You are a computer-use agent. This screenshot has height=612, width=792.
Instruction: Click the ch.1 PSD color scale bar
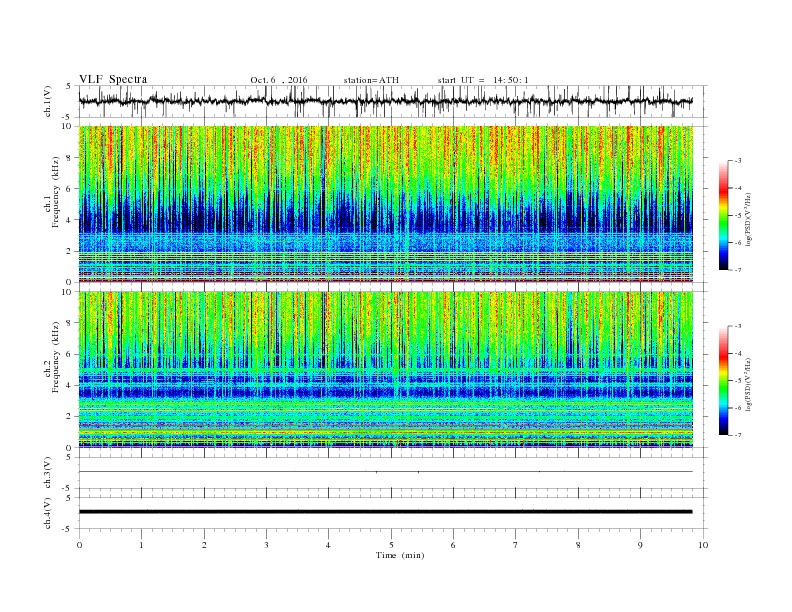[724, 215]
